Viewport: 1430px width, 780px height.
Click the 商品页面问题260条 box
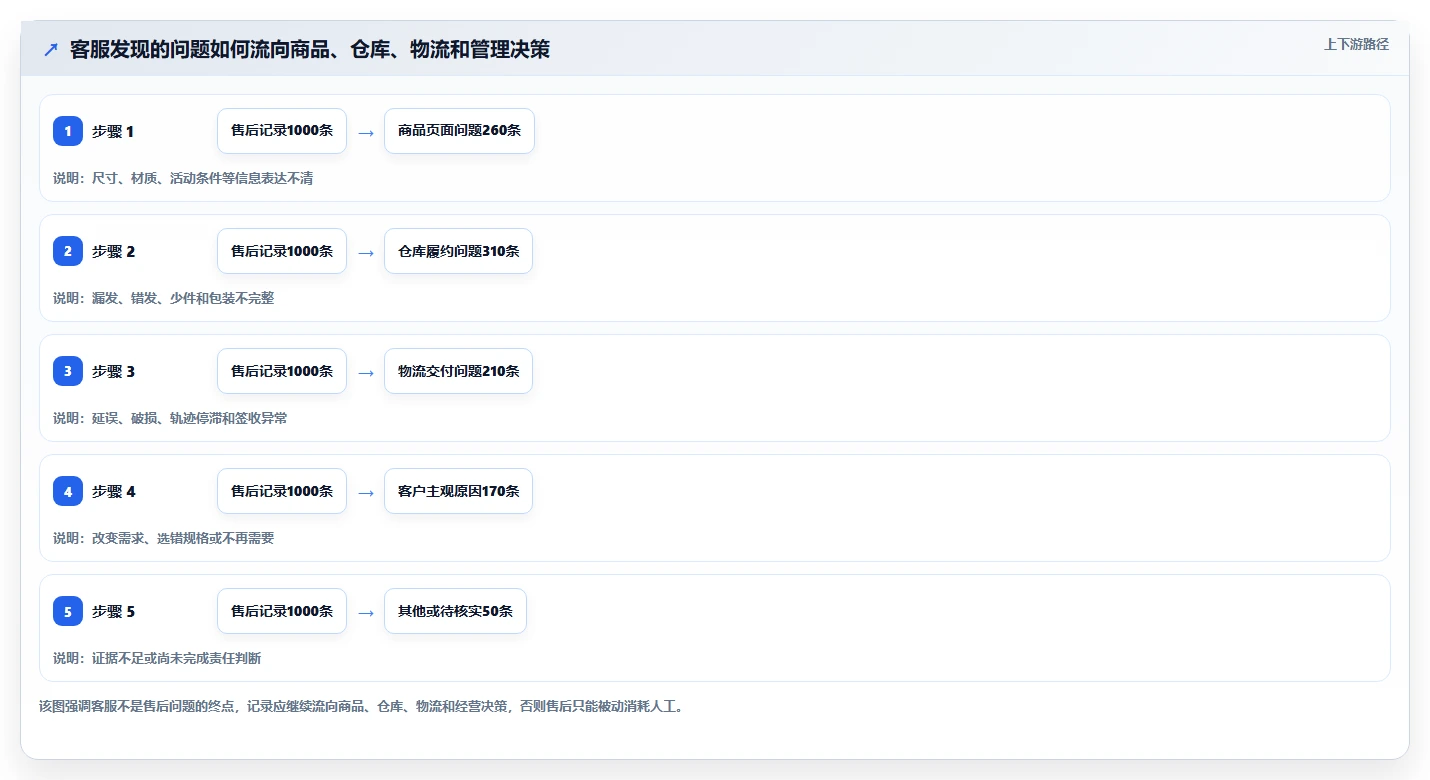click(459, 131)
